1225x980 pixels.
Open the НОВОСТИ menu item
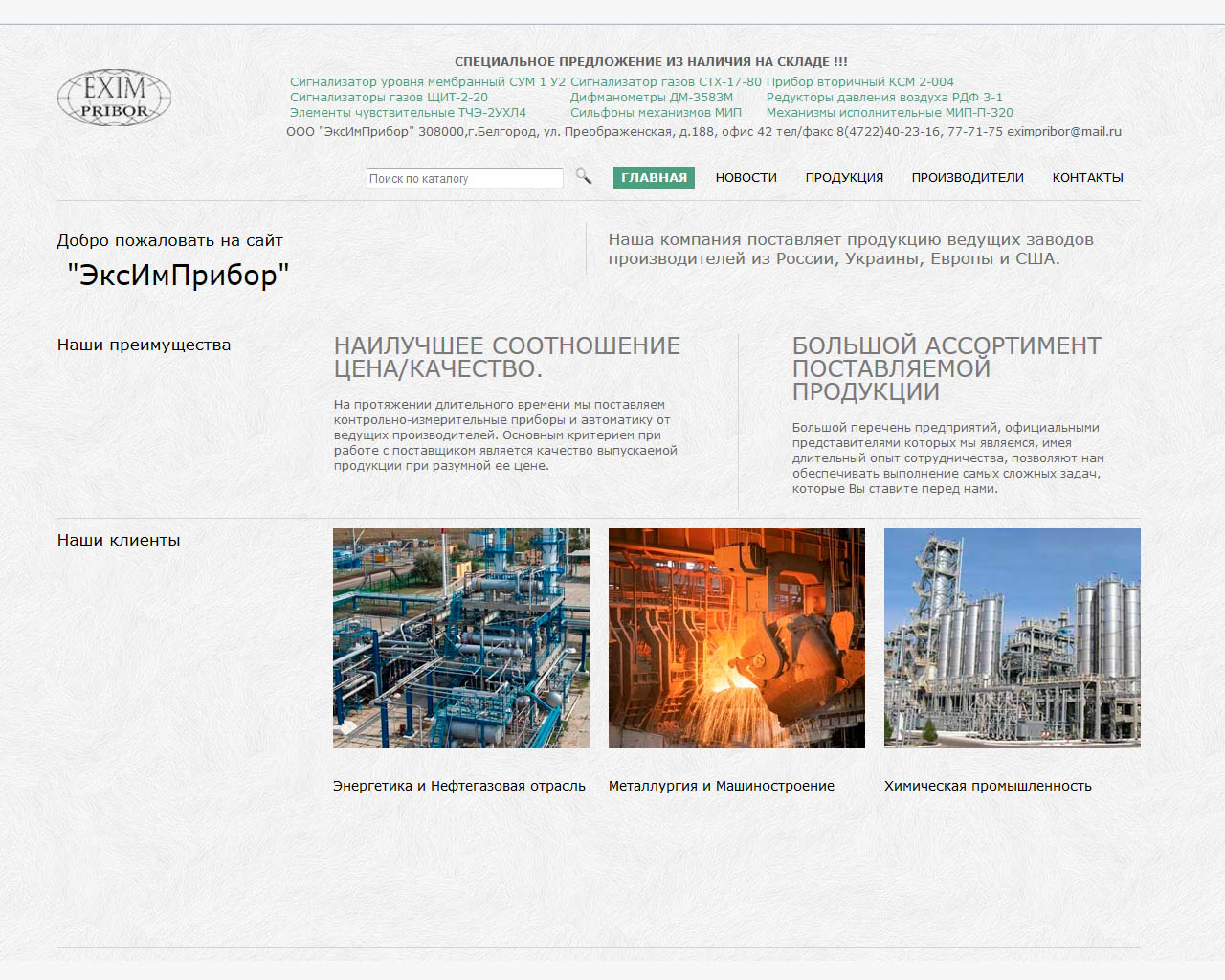click(746, 177)
